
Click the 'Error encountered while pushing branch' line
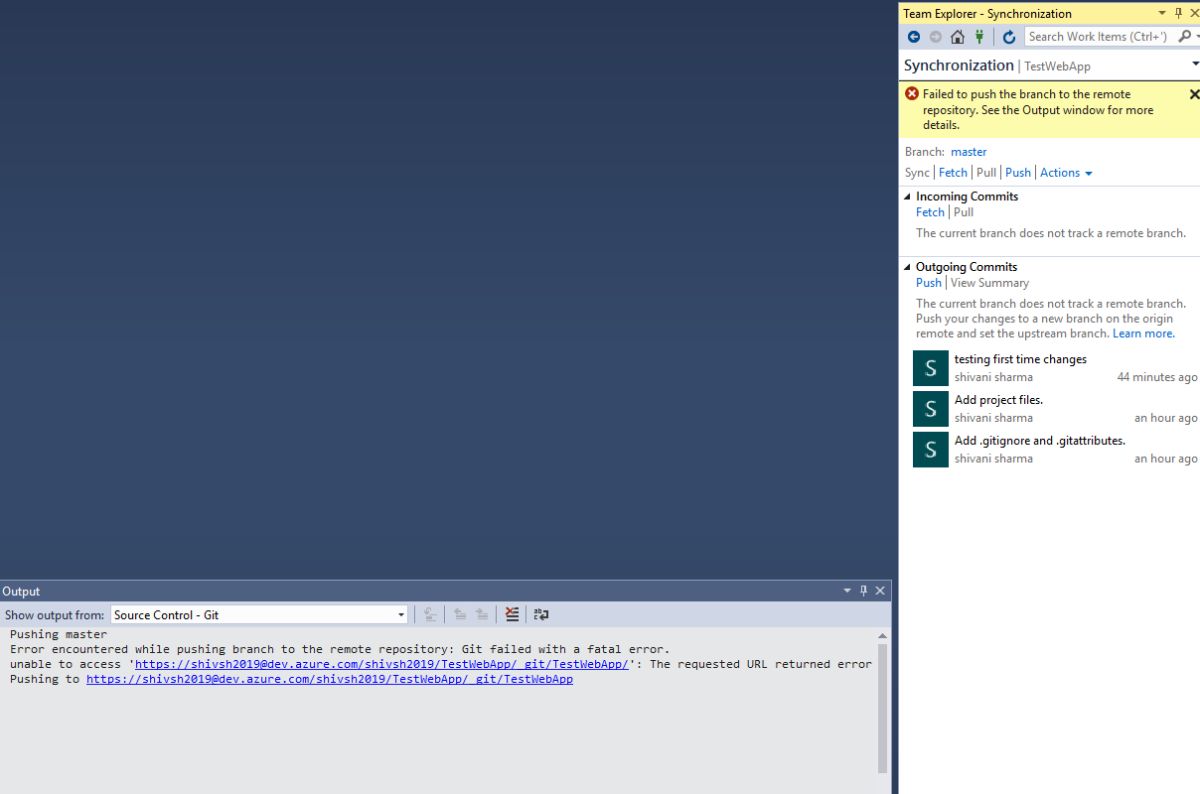click(x=340, y=649)
